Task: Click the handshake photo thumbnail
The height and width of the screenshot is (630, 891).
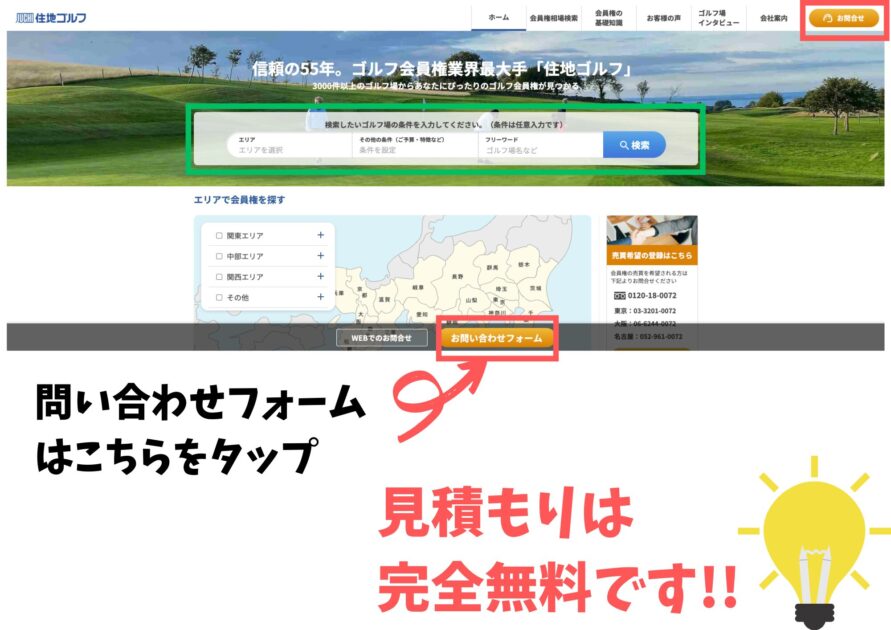Action: point(652,231)
